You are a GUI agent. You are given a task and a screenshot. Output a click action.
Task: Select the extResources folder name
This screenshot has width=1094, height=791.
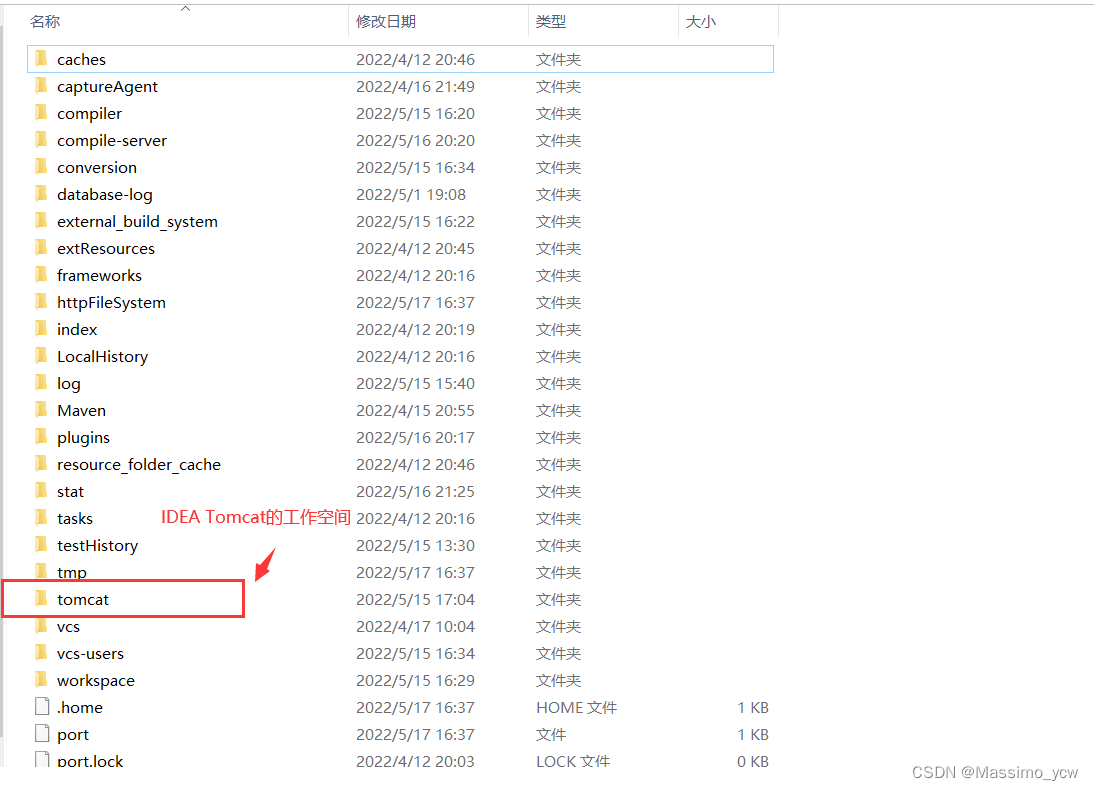pos(106,248)
